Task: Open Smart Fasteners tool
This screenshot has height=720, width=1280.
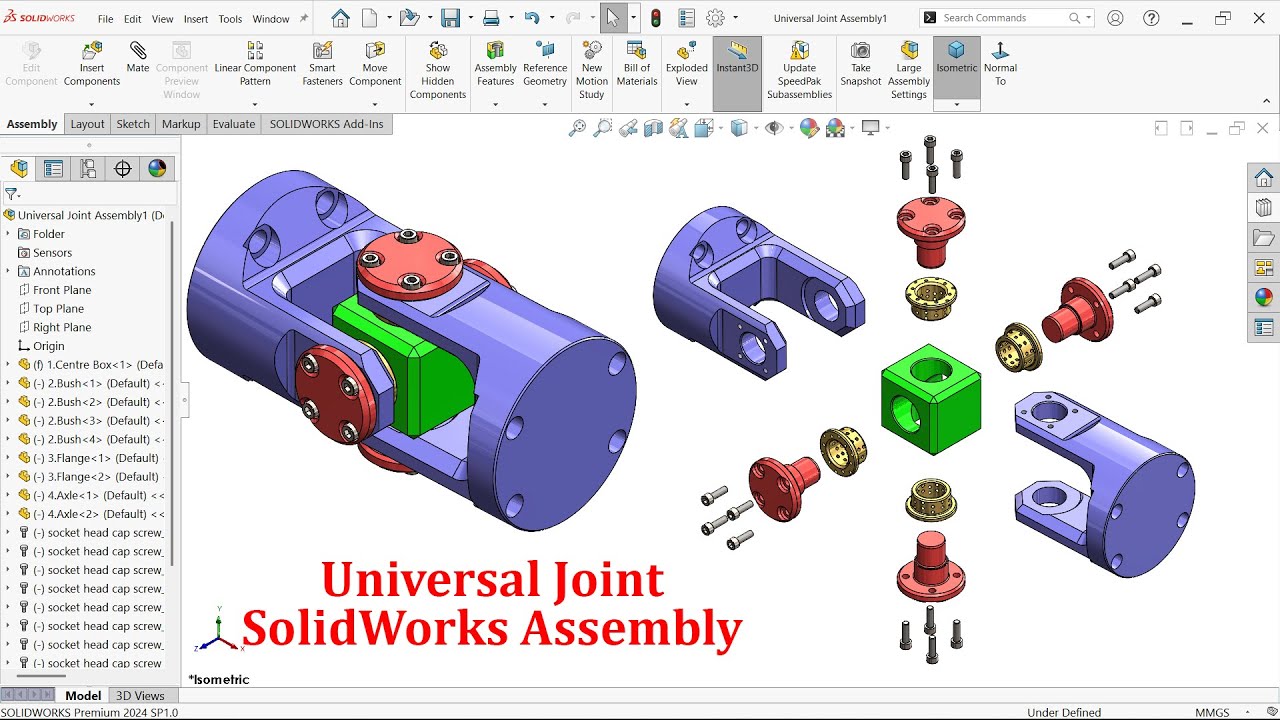Action: click(322, 65)
